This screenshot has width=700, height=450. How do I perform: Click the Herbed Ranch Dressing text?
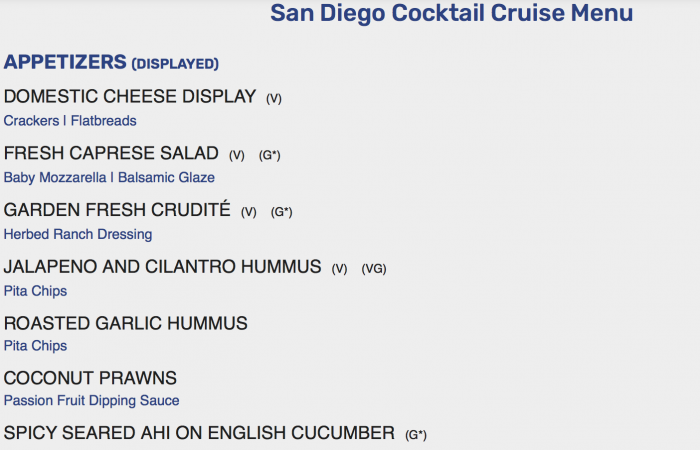coord(78,234)
